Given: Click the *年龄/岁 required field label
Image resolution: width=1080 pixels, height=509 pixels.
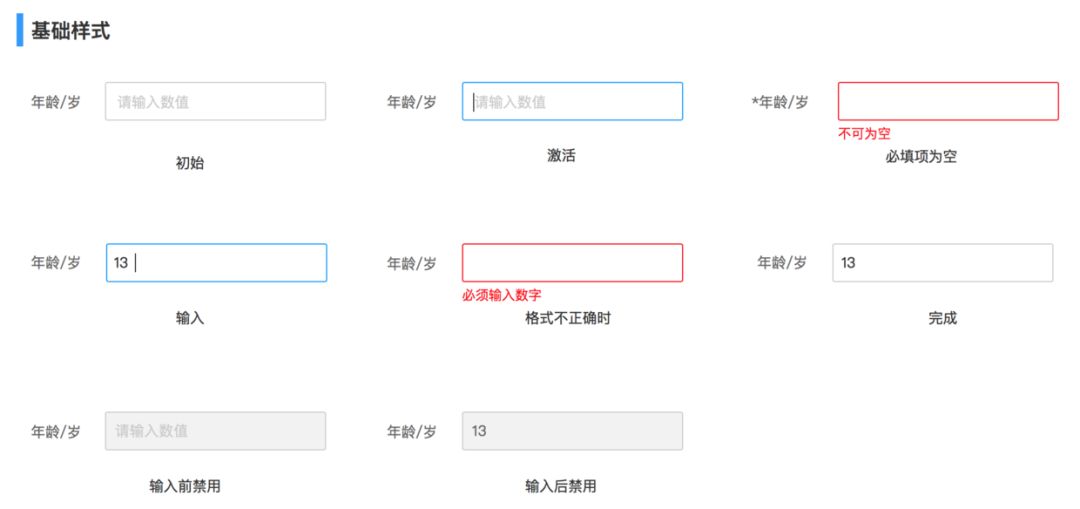Looking at the screenshot, I should coord(780,103).
